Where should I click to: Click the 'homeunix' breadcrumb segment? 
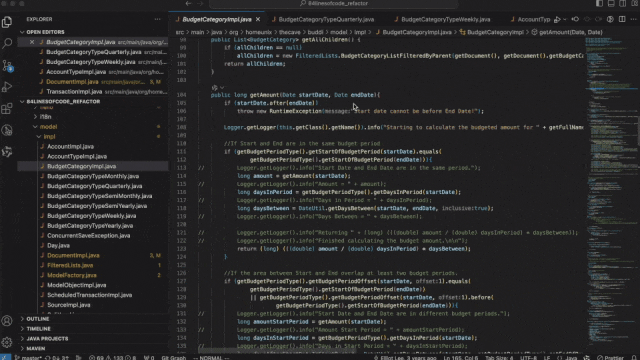coord(259,32)
